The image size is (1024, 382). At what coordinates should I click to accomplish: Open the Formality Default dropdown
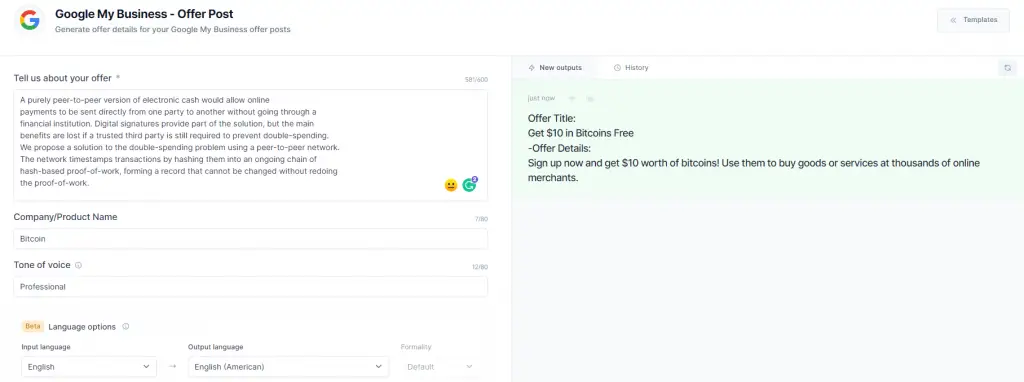click(x=440, y=367)
